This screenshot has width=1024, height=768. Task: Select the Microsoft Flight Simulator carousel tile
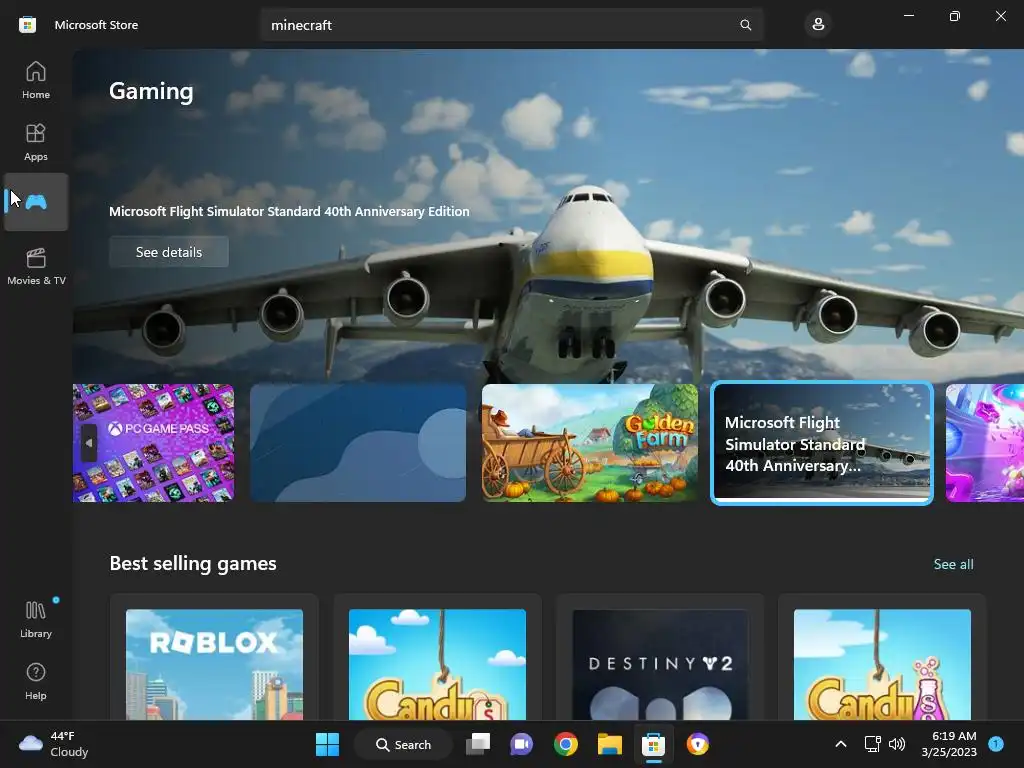pyautogui.click(x=822, y=443)
